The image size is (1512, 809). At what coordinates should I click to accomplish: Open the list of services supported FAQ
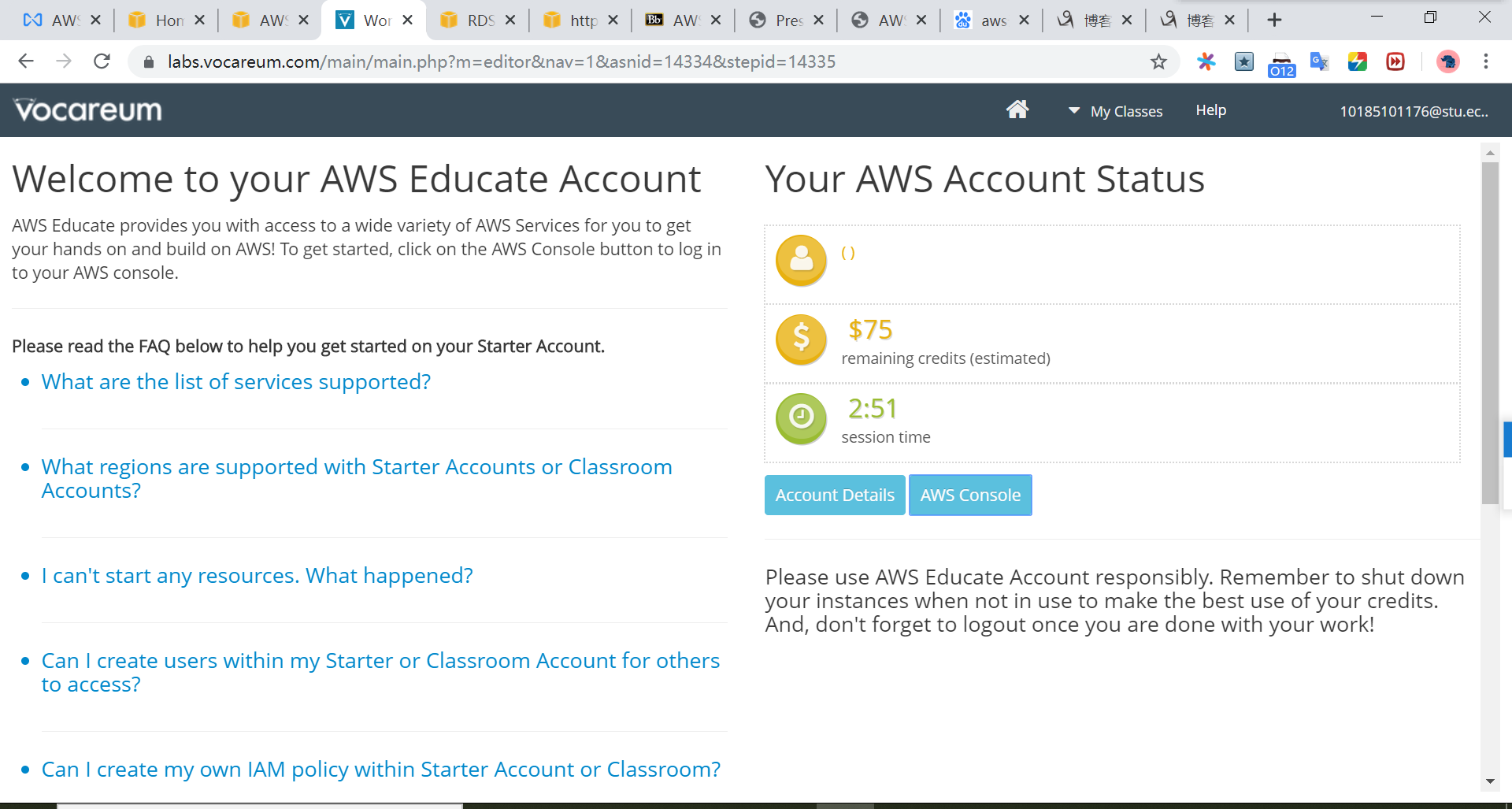click(235, 381)
